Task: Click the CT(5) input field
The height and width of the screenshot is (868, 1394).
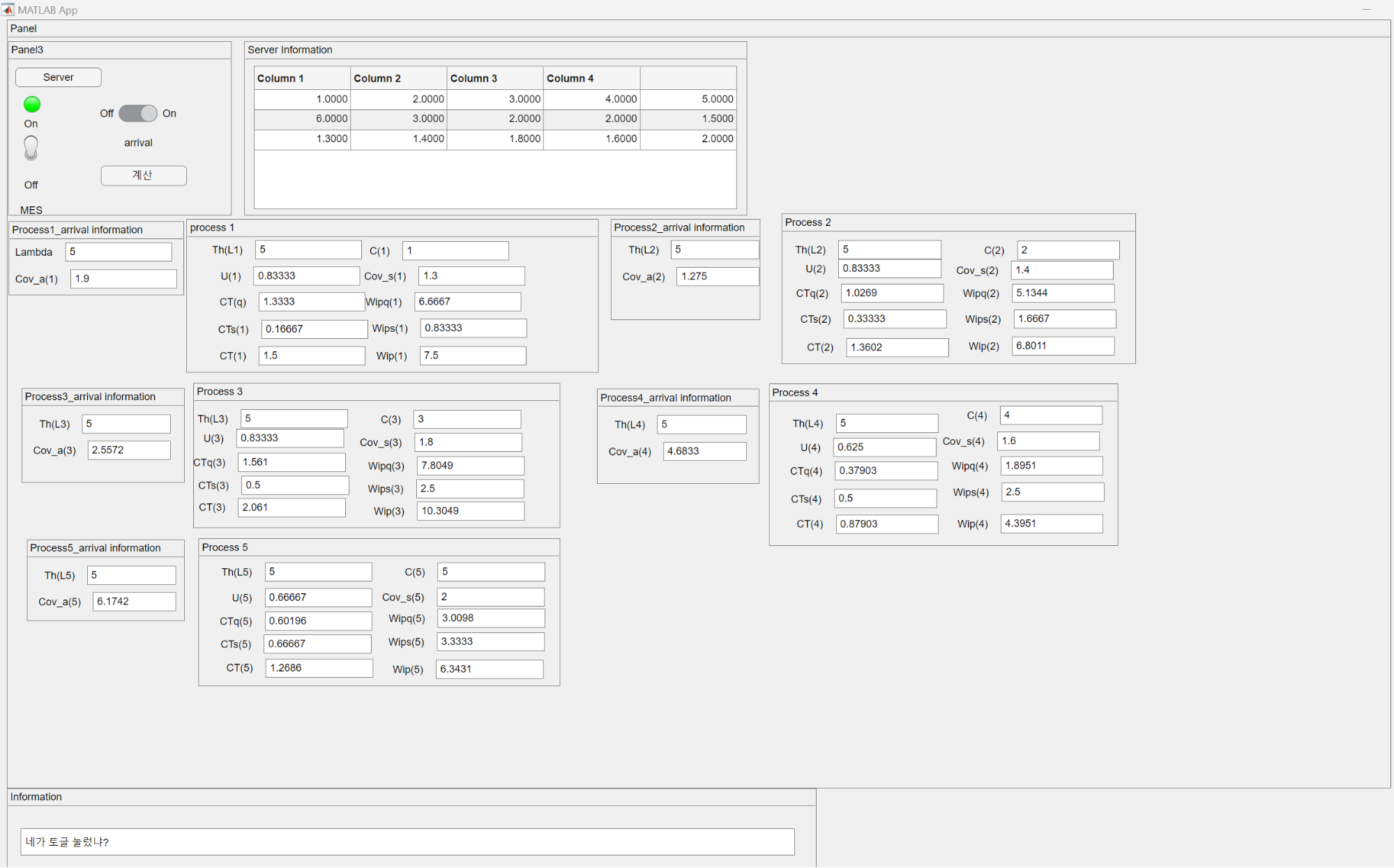Action: coord(319,669)
